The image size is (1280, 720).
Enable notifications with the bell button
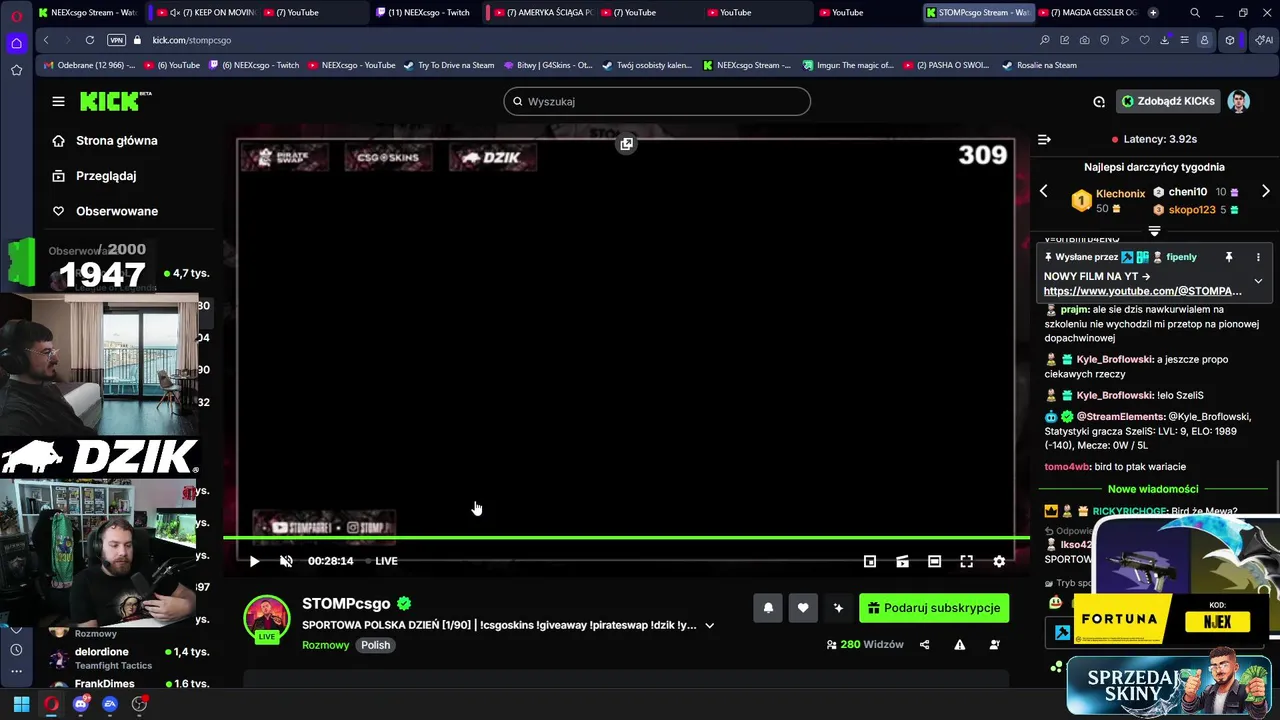click(768, 608)
